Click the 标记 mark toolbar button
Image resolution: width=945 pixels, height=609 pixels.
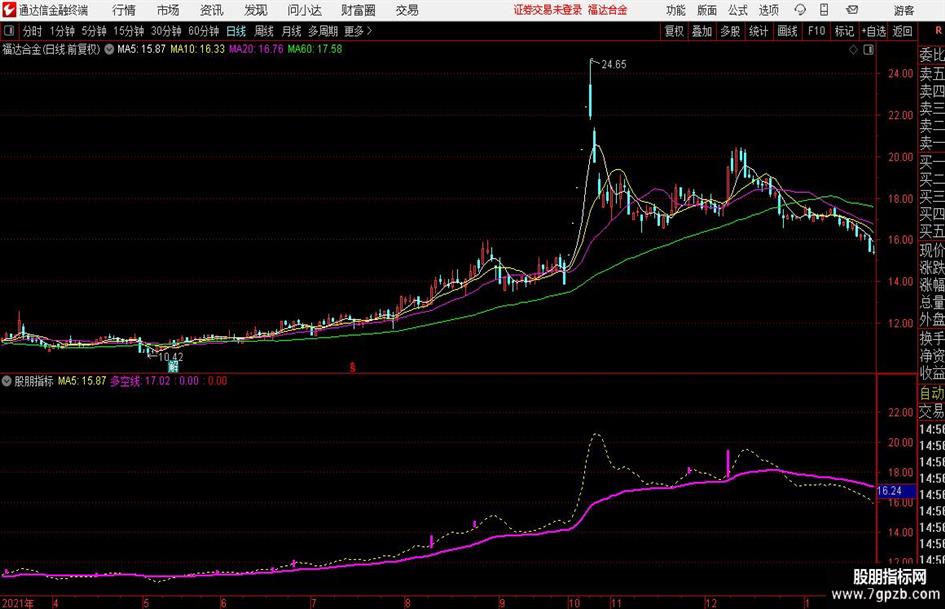(x=844, y=31)
